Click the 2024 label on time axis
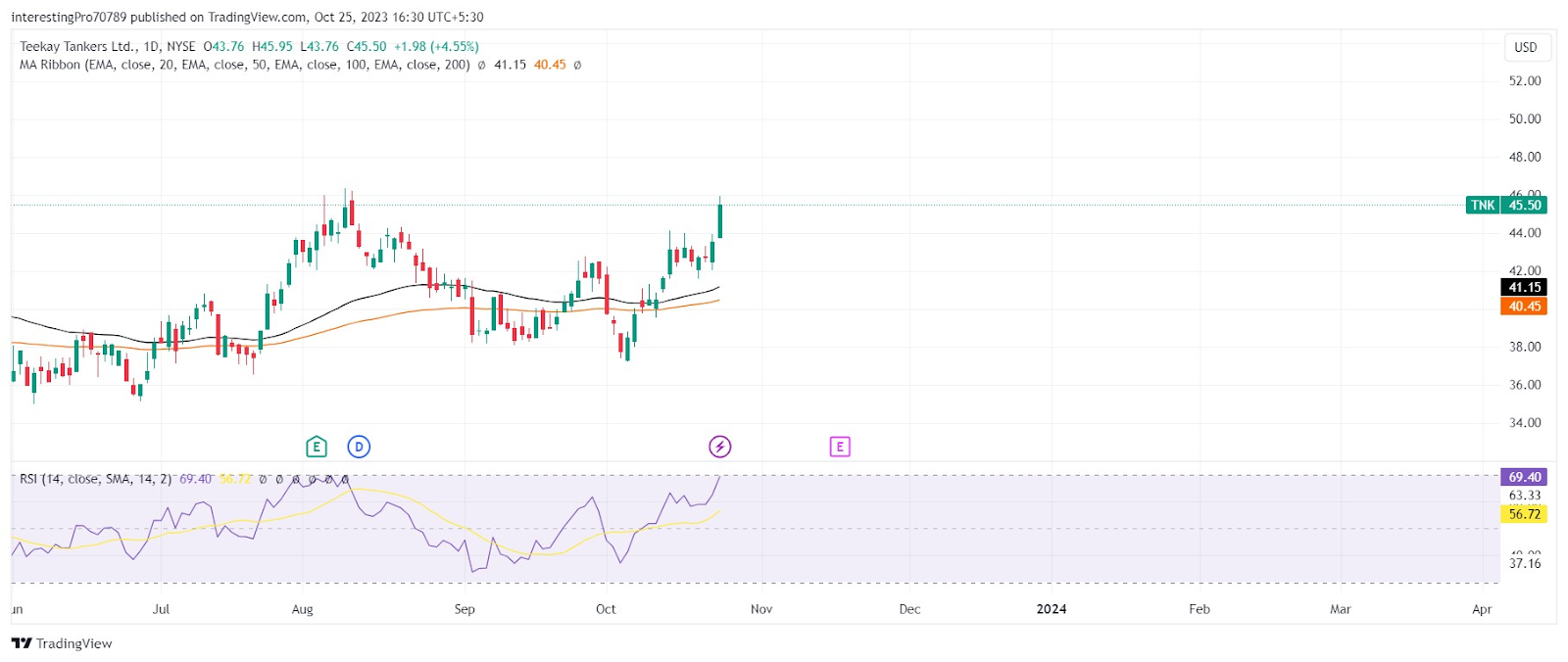This screenshot has width=1568, height=662. point(1052,609)
